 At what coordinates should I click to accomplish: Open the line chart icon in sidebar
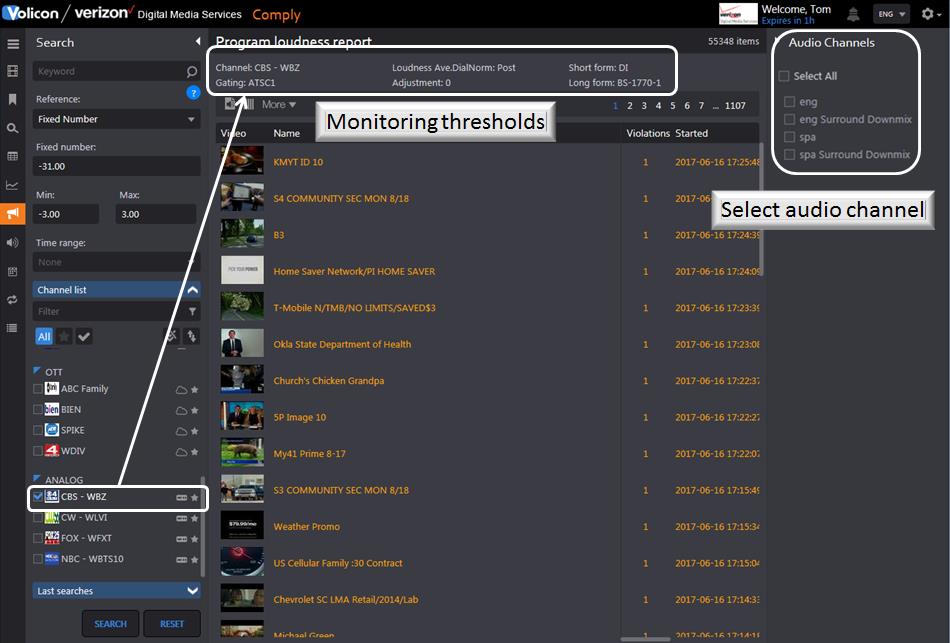click(12, 185)
